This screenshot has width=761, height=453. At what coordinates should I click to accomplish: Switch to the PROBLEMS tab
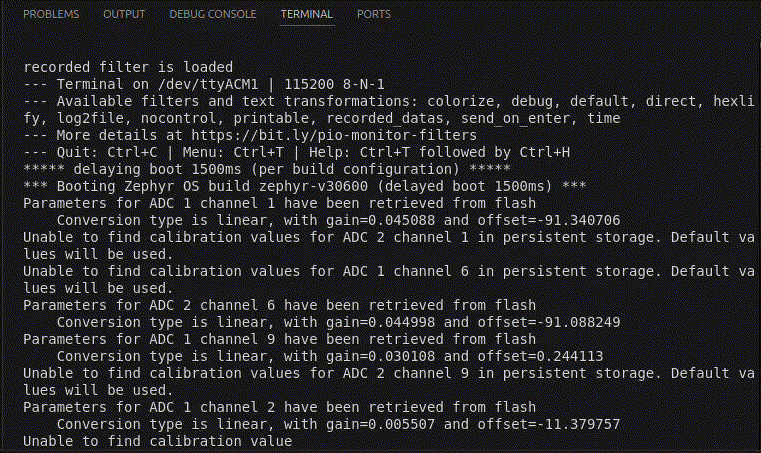51,14
